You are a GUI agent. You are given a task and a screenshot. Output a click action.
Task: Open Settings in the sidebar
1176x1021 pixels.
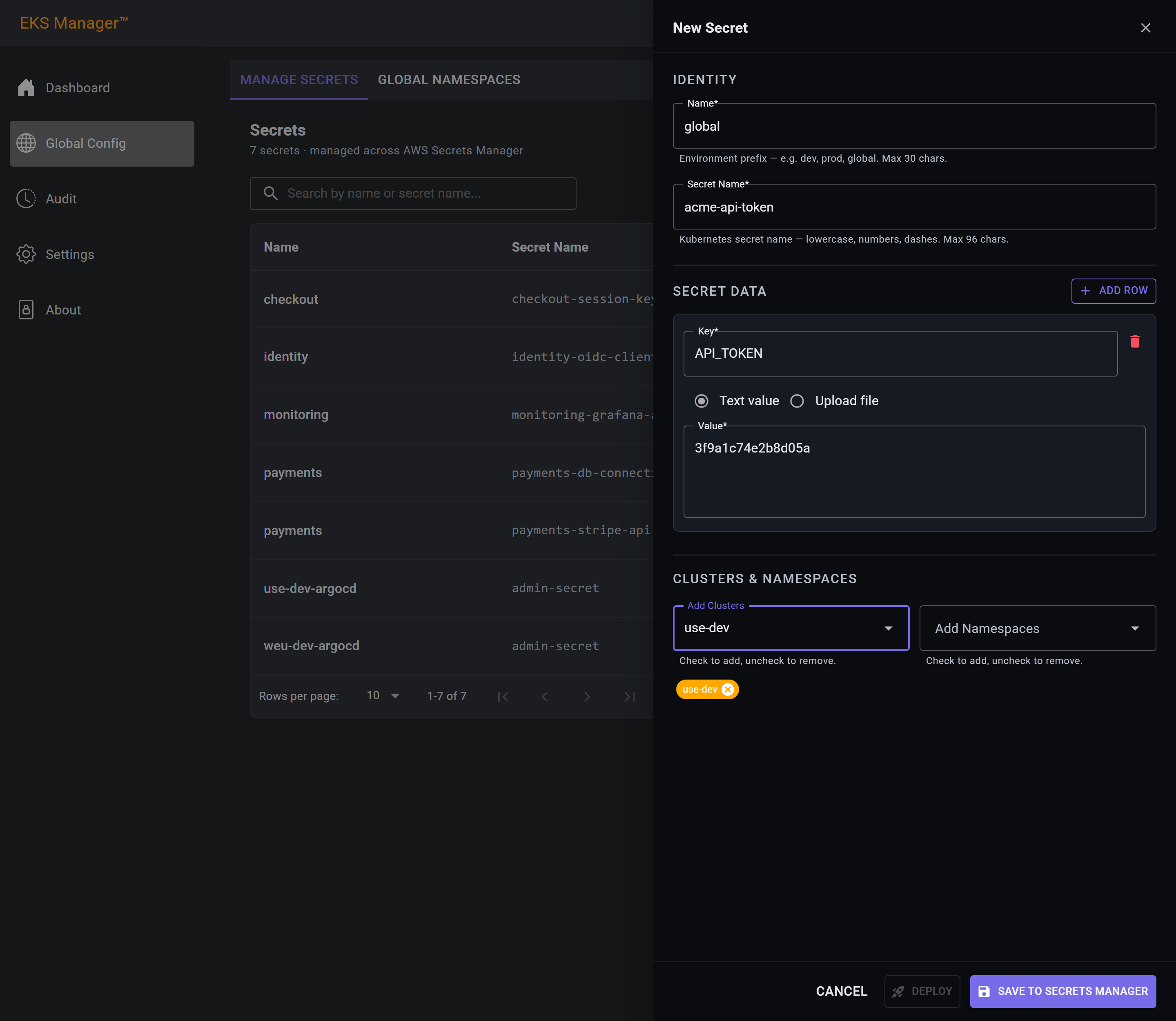pos(102,255)
